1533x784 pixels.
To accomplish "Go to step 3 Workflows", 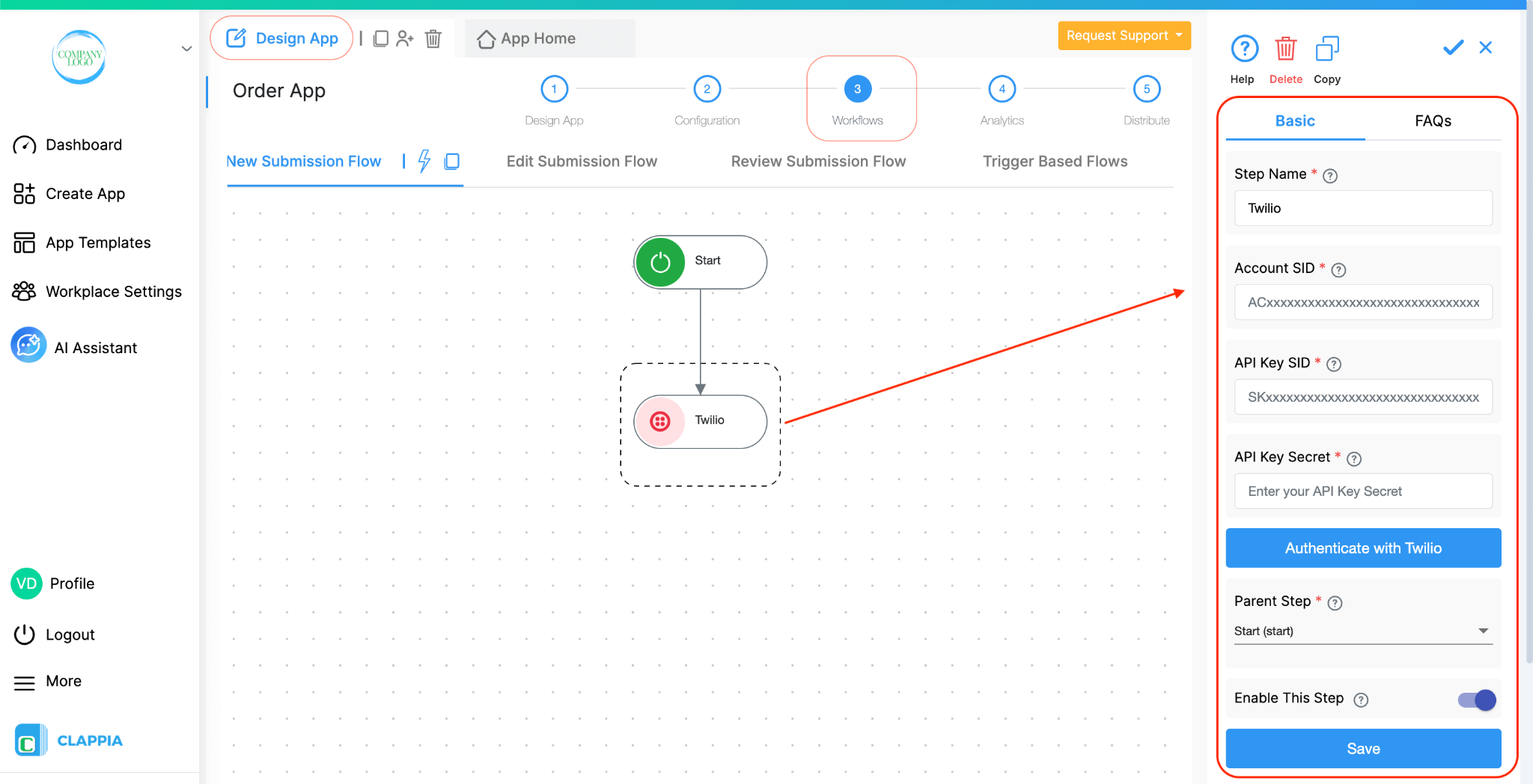I will [858, 89].
